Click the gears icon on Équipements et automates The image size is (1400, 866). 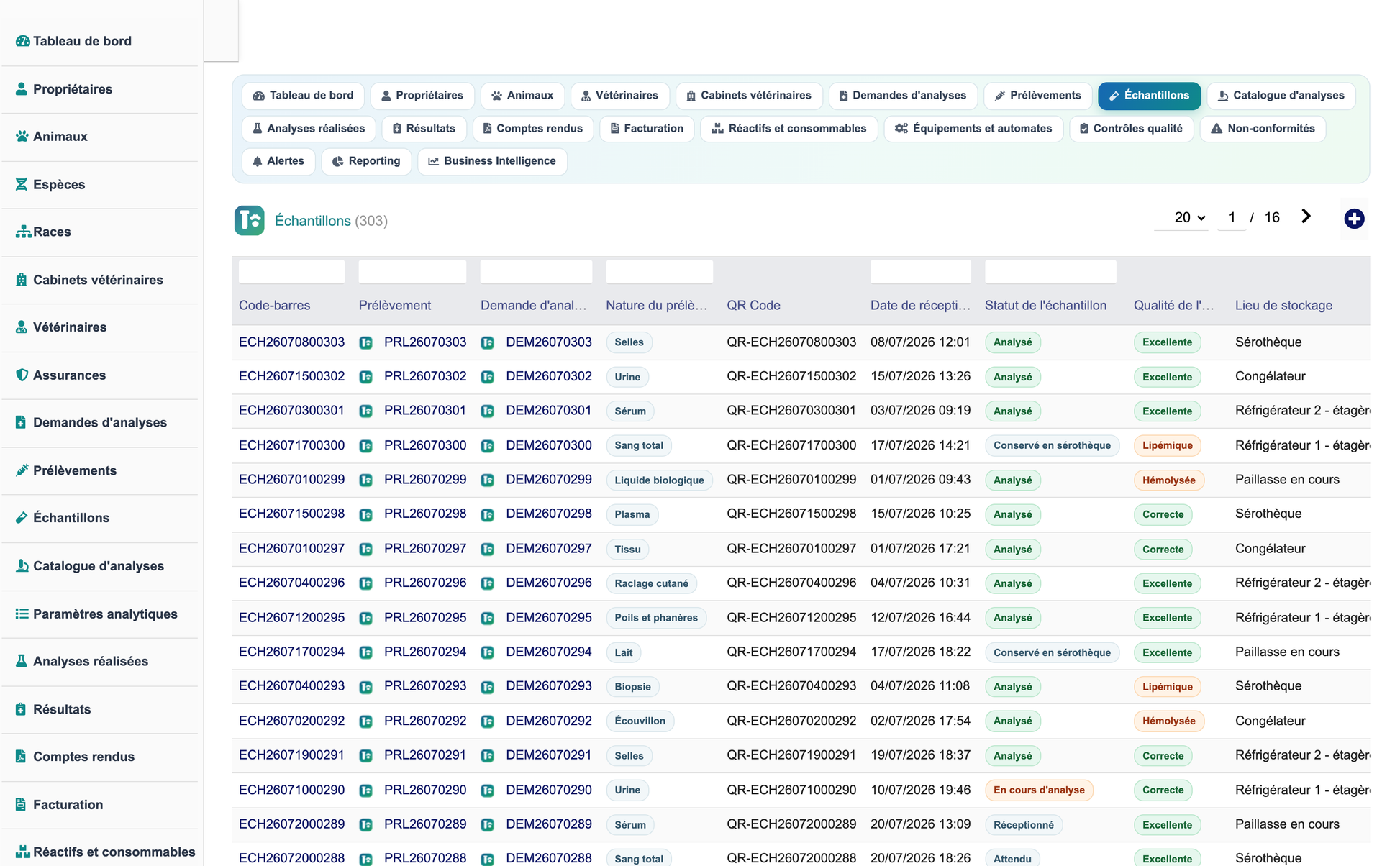pyautogui.click(x=901, y=129)
